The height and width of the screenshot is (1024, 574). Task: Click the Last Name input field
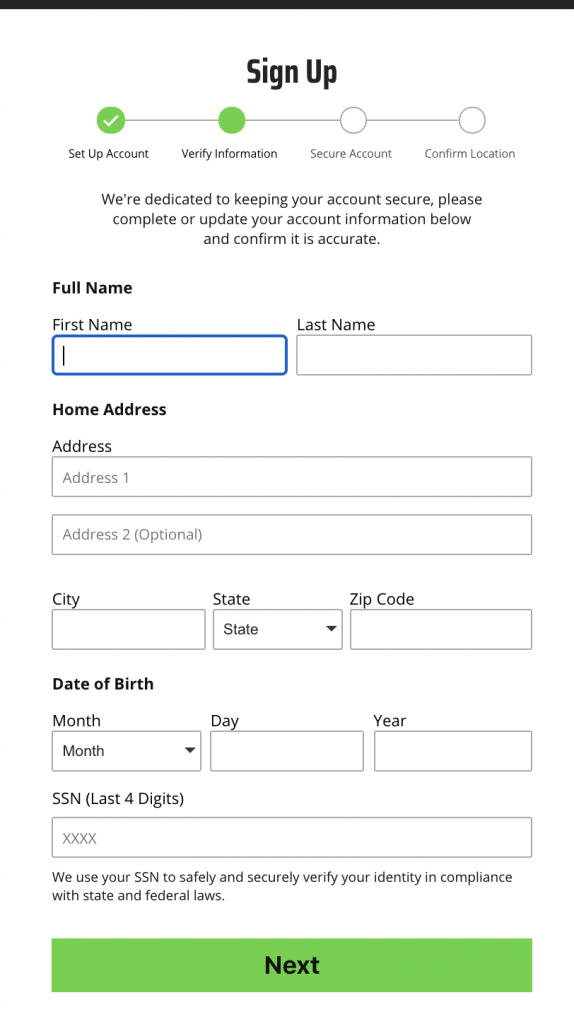tap(414, 355)
